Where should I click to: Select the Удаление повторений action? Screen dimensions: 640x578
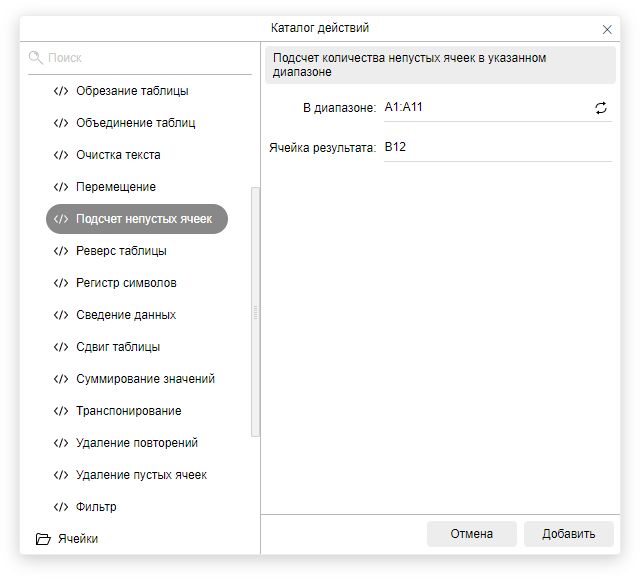coord(137,443)
